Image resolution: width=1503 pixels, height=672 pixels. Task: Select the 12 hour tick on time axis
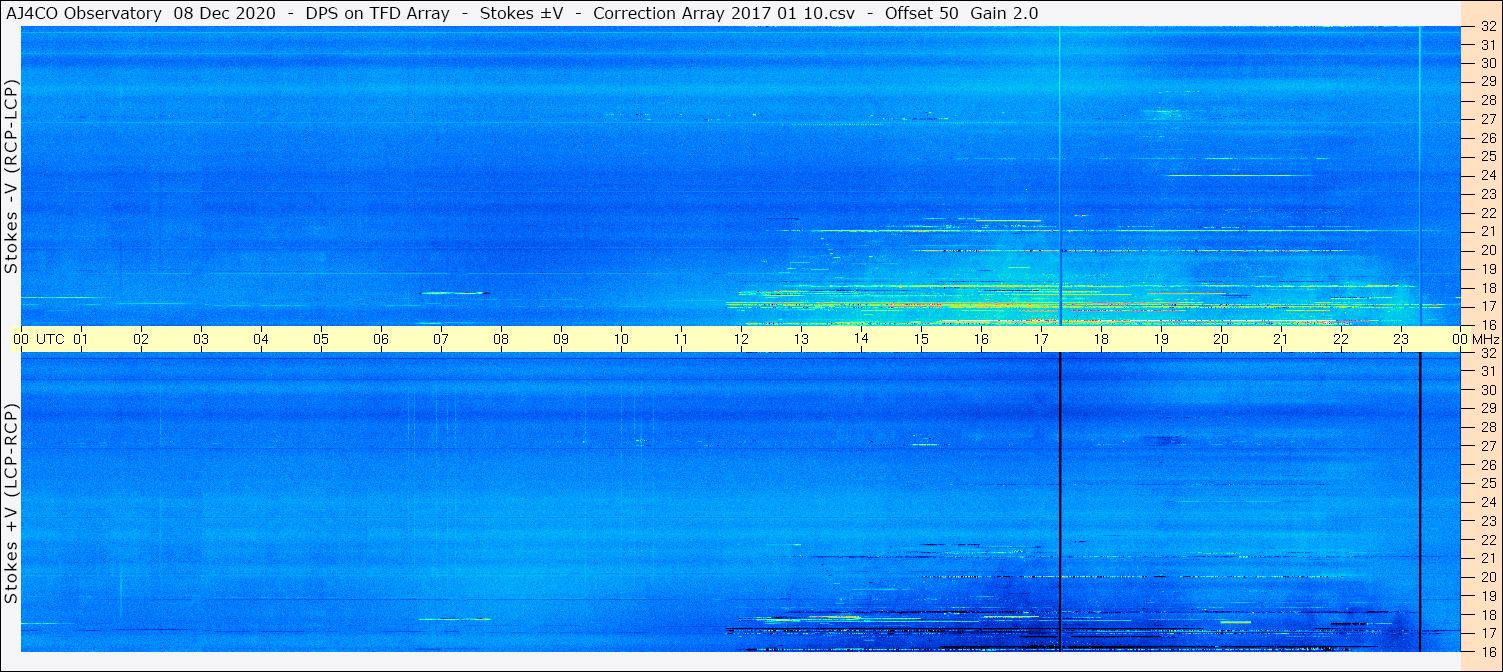[741, 339]
